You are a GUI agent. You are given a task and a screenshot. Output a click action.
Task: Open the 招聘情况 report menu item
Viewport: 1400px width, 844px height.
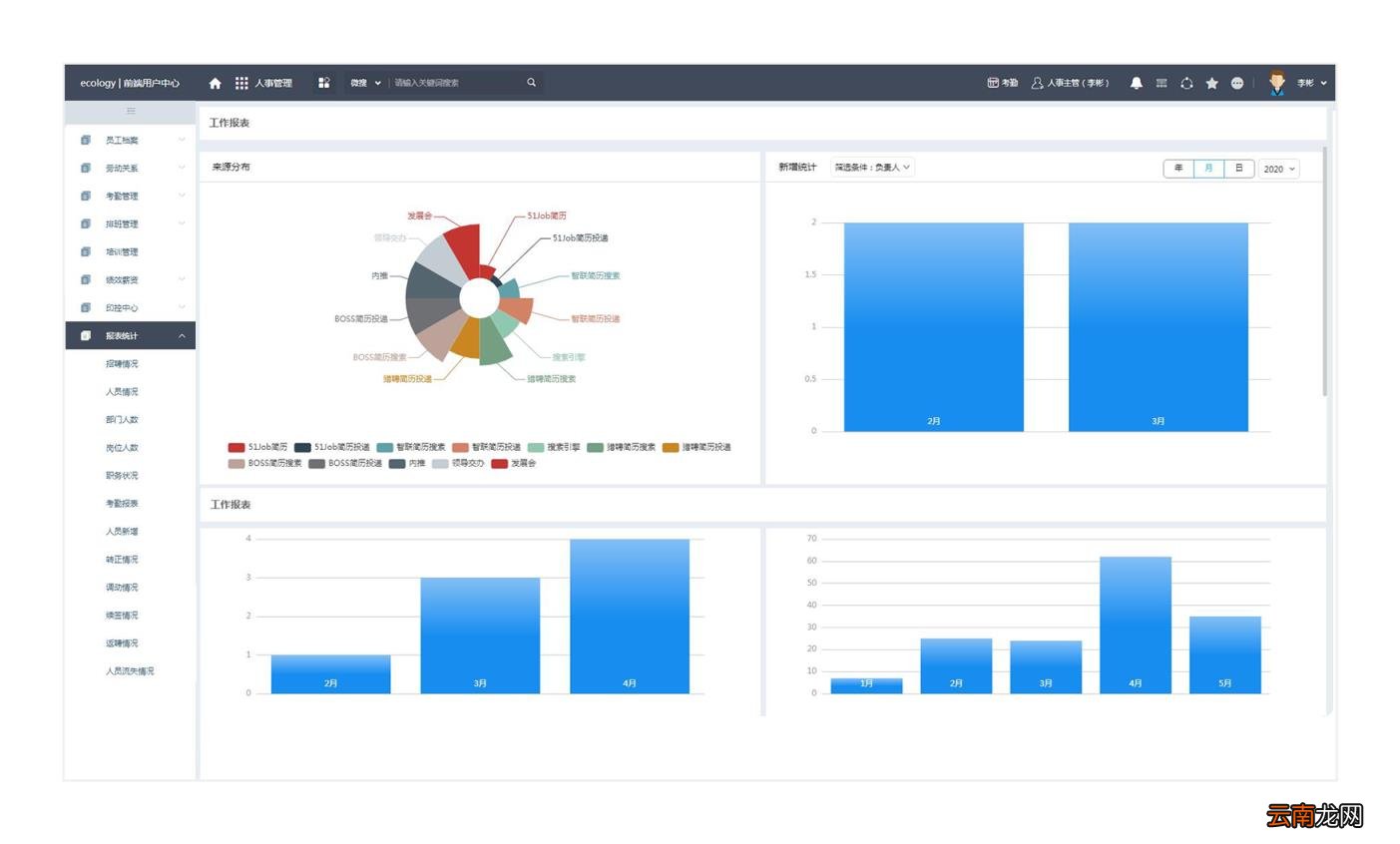point(122,364)
